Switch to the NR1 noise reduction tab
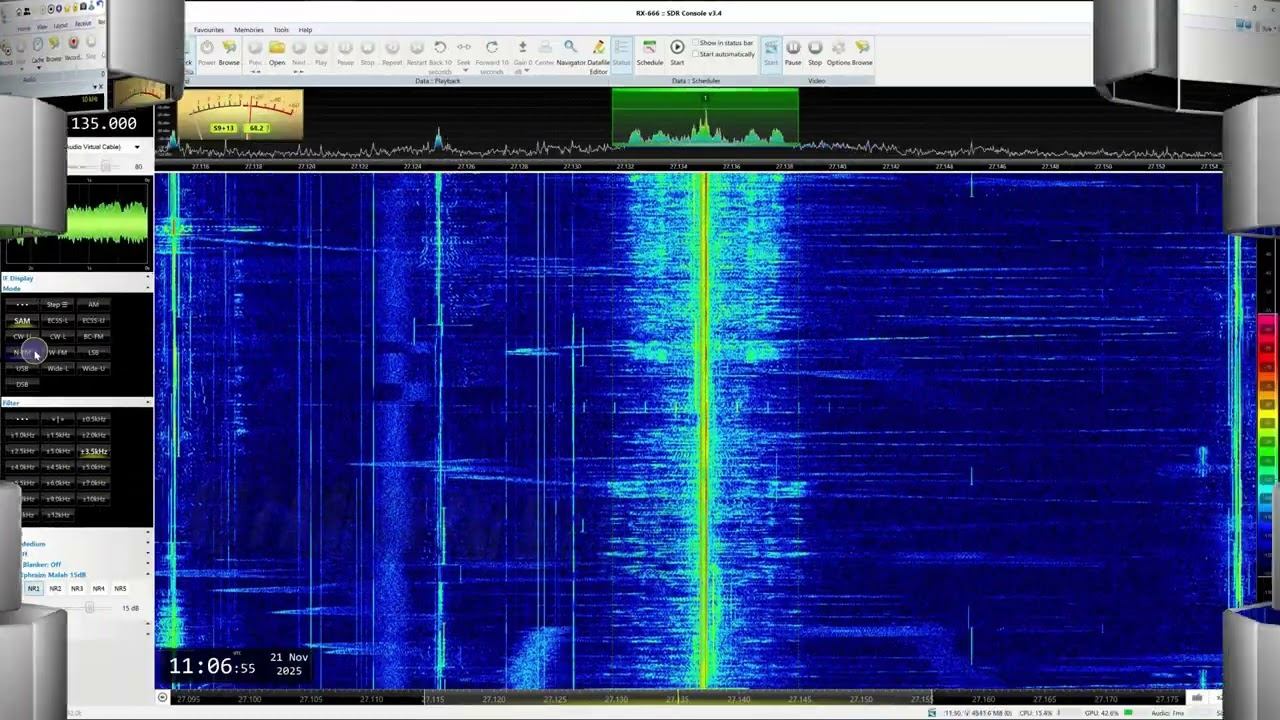Screen dimensions: 1280x720 point(33,589)
